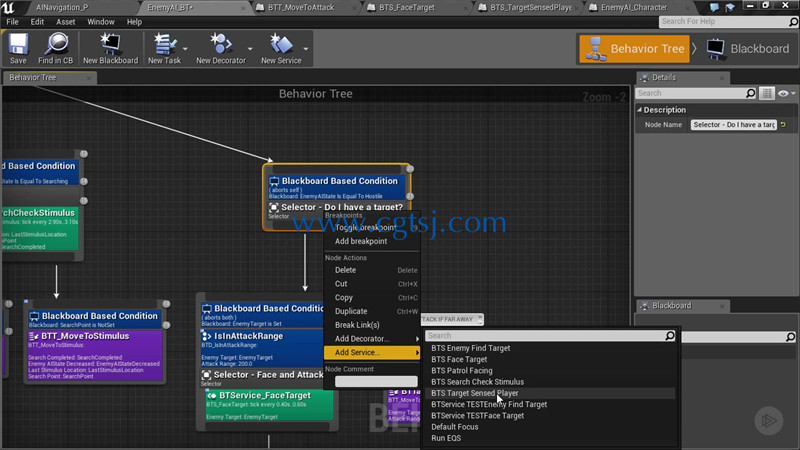Choose Add breakpoint menu entry
800x450 pixels.
371,241
